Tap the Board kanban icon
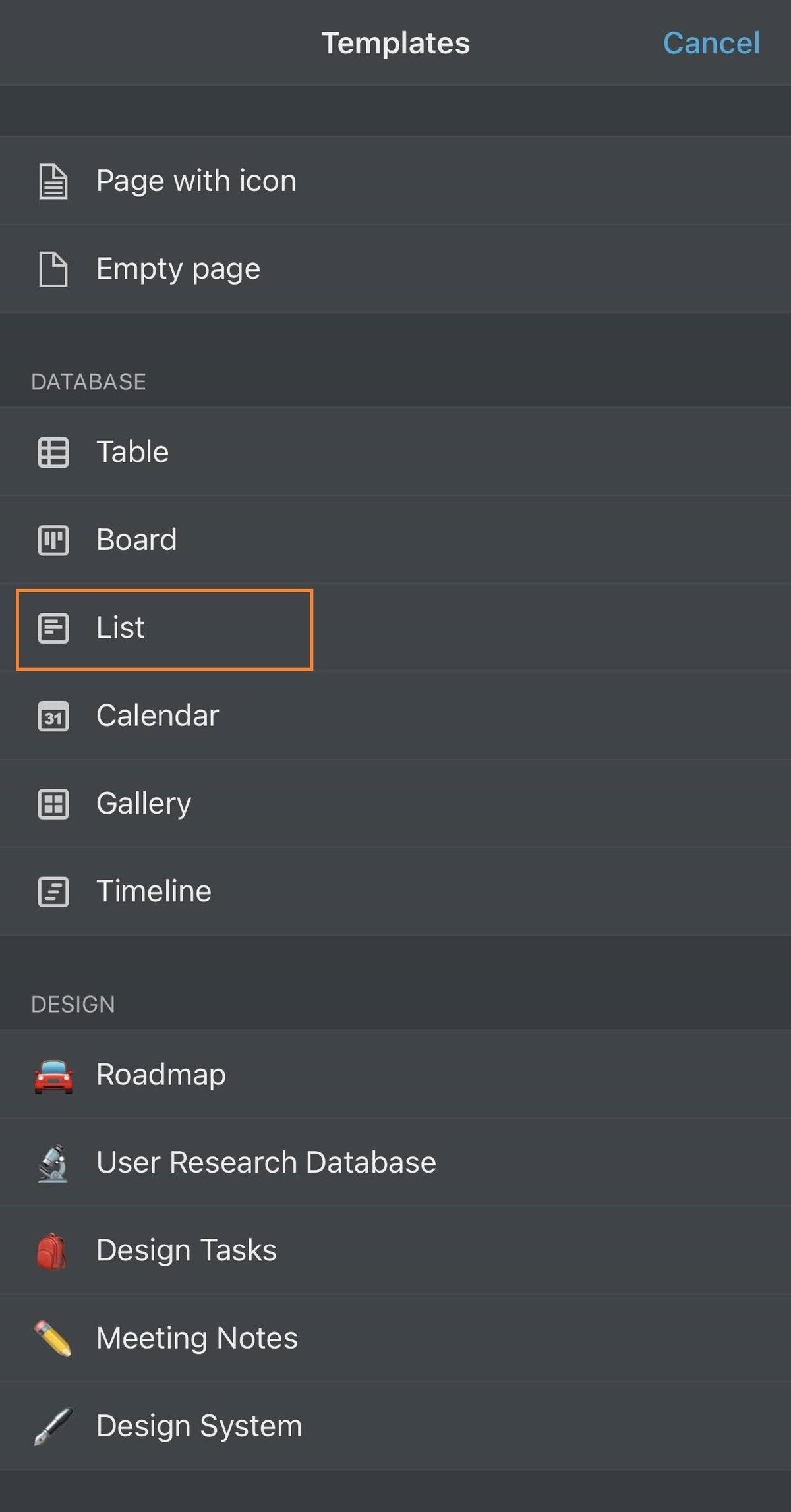This screenshot has width=791, height=1512. click(53, 540)
